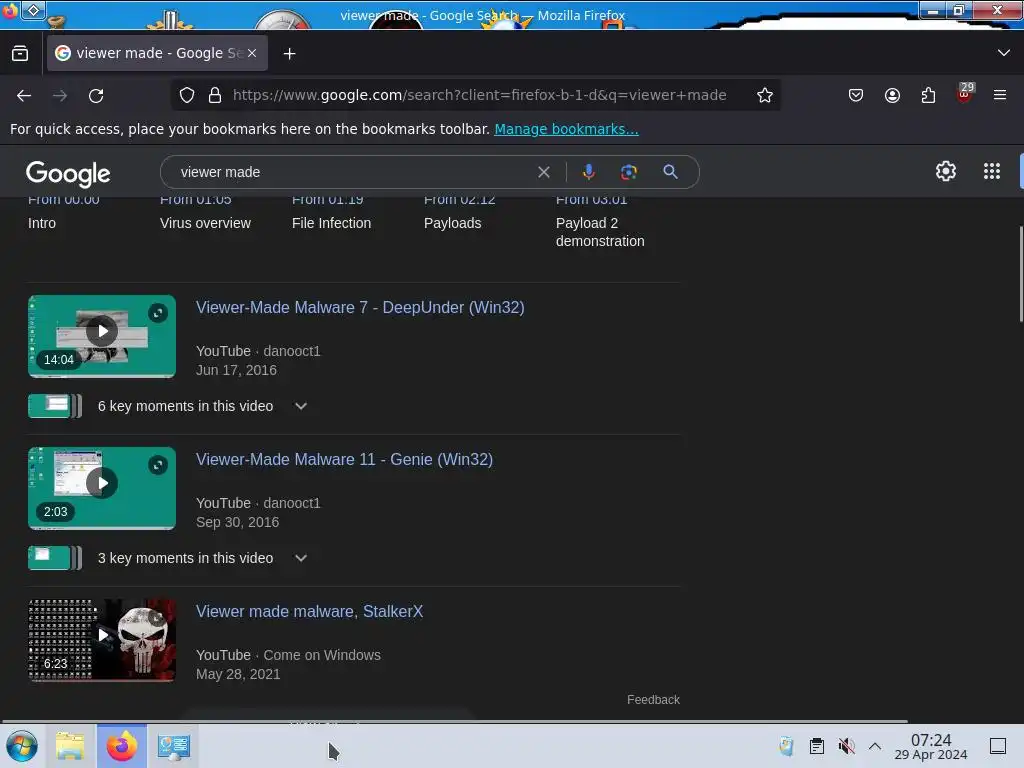Screen dimensions: 1024x768
Task: Open Save to Pocket button
Action: [x=856, y=95]
